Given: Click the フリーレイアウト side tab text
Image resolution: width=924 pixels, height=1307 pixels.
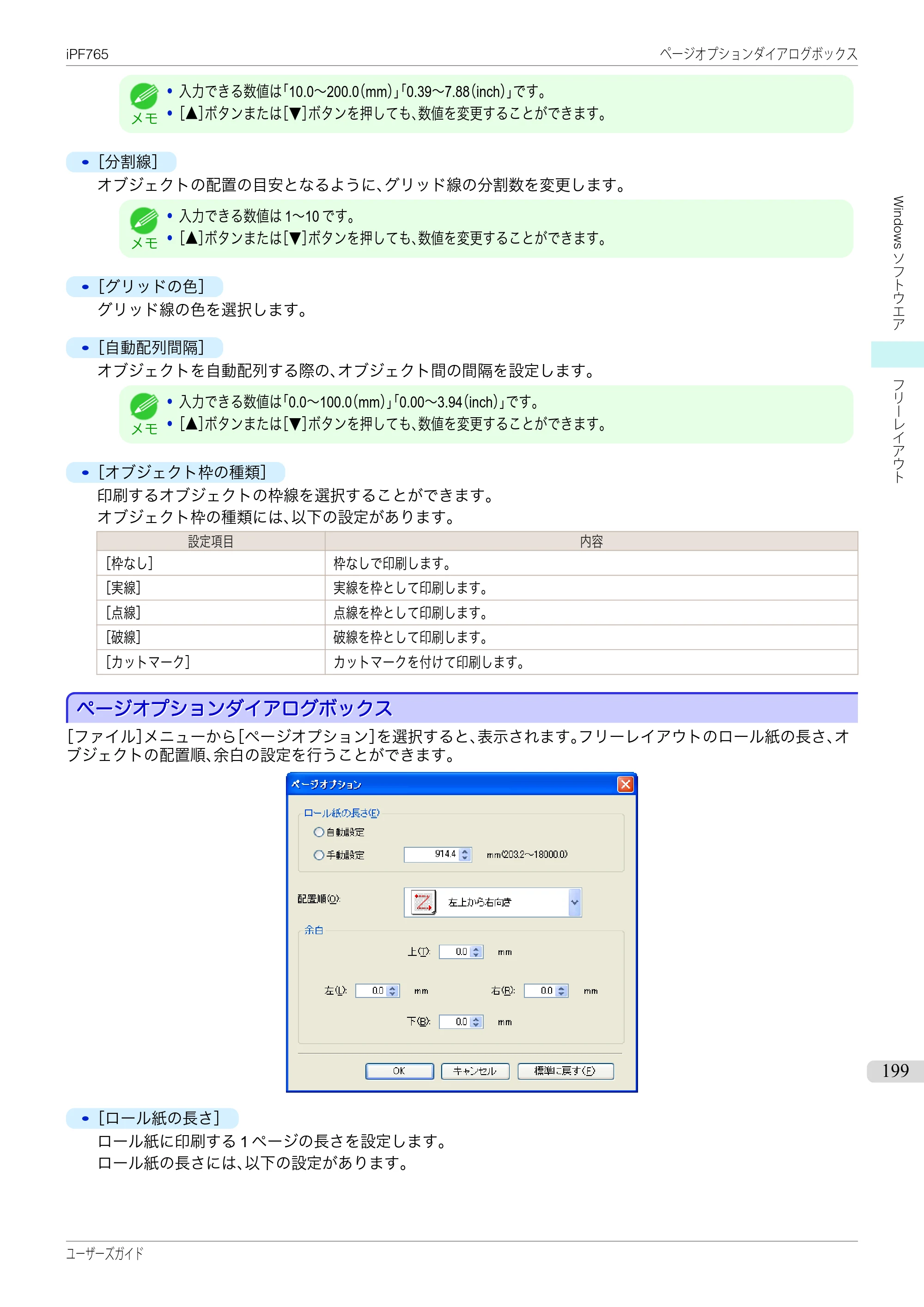Looking at the screenshot, I should point(898,432).
